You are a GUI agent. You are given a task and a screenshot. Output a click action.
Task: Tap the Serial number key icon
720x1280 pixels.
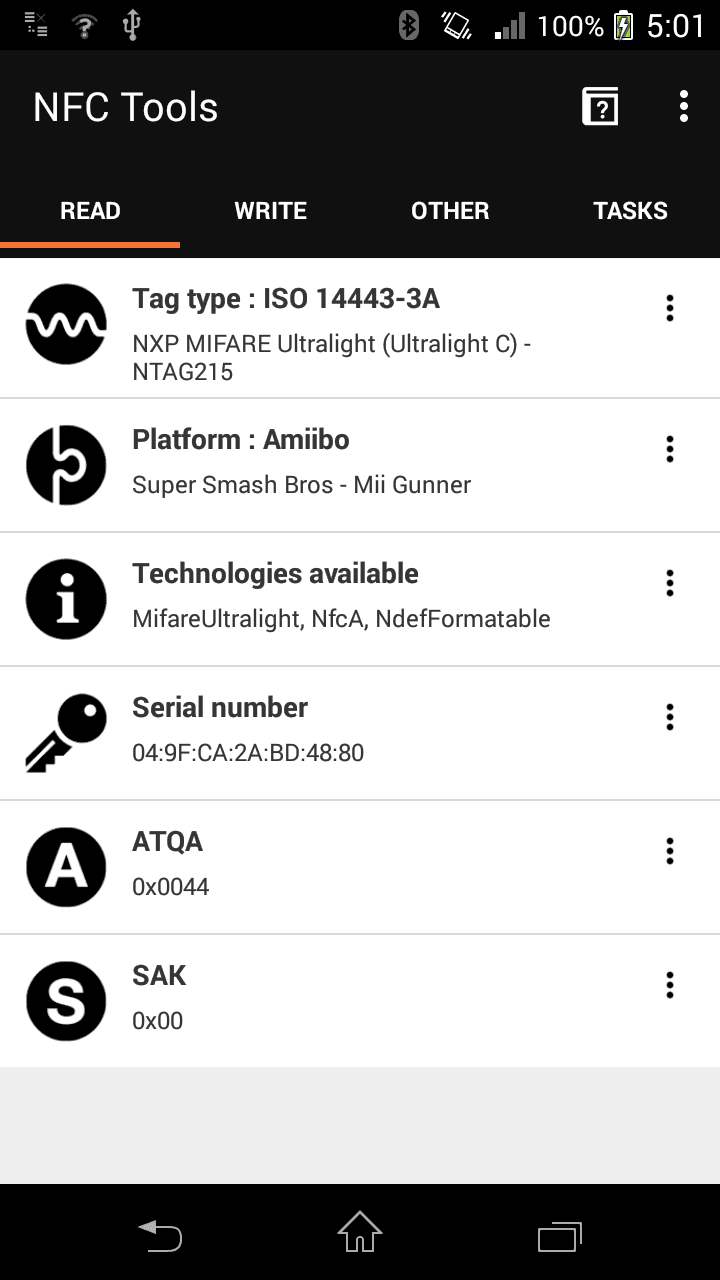tap(66, 733)
